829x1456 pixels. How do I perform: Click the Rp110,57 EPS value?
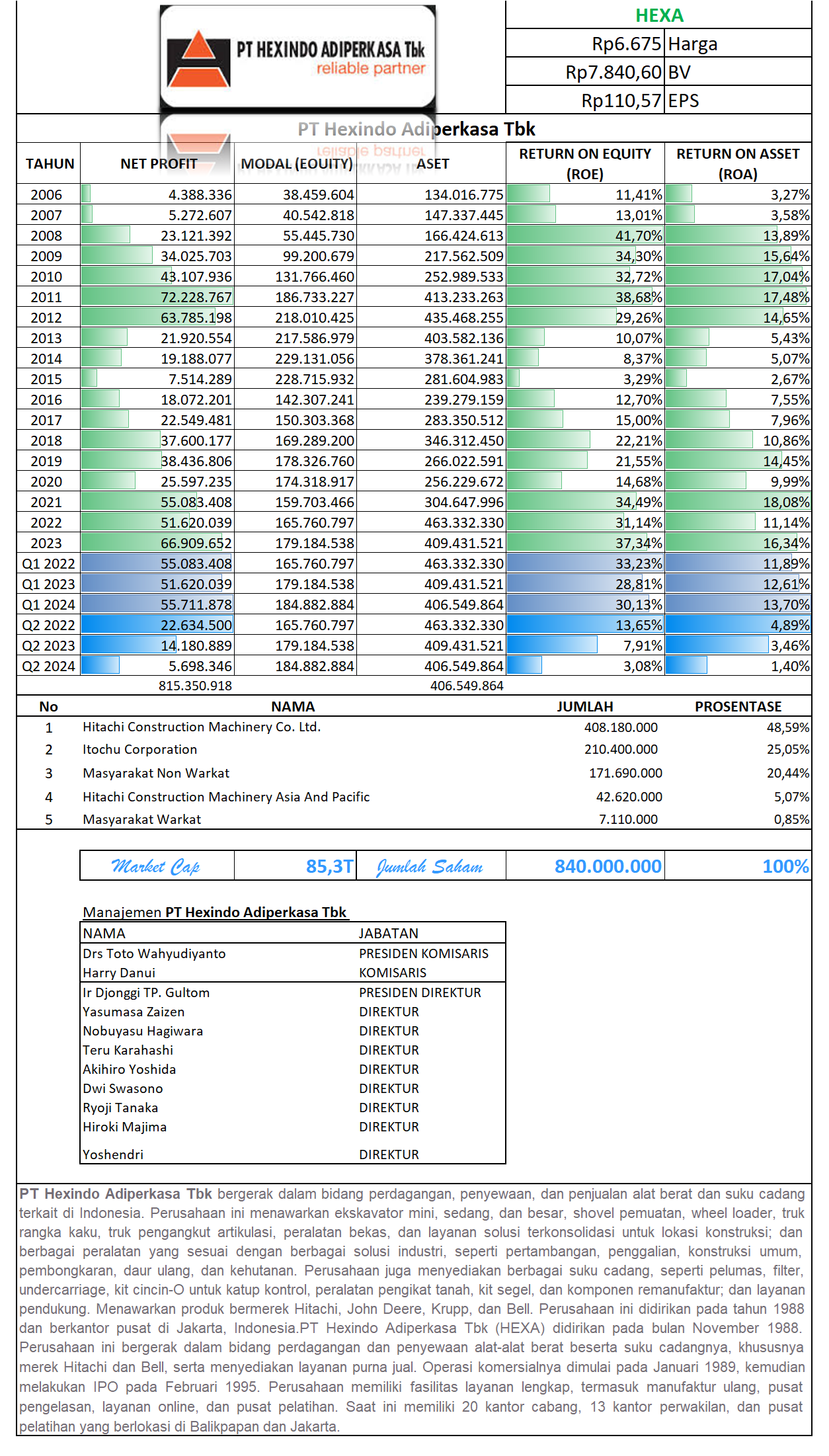(x=621, y=101)
